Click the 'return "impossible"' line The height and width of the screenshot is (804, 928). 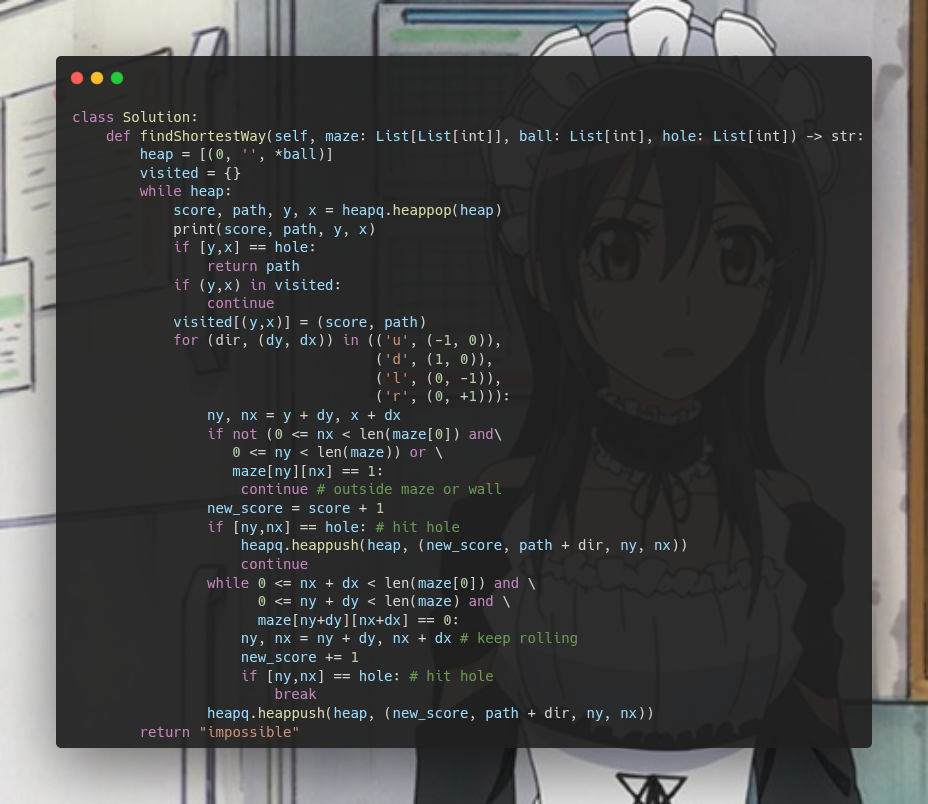[x=220, y=732]
